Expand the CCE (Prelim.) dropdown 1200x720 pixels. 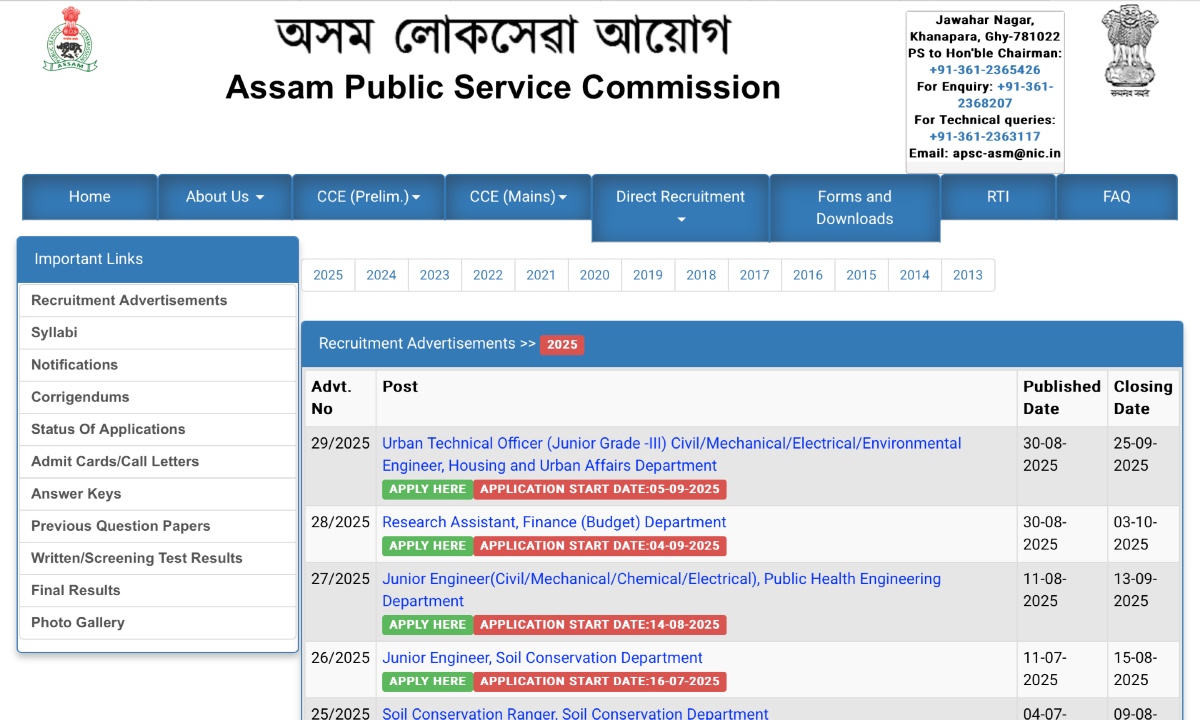[368, 197]
